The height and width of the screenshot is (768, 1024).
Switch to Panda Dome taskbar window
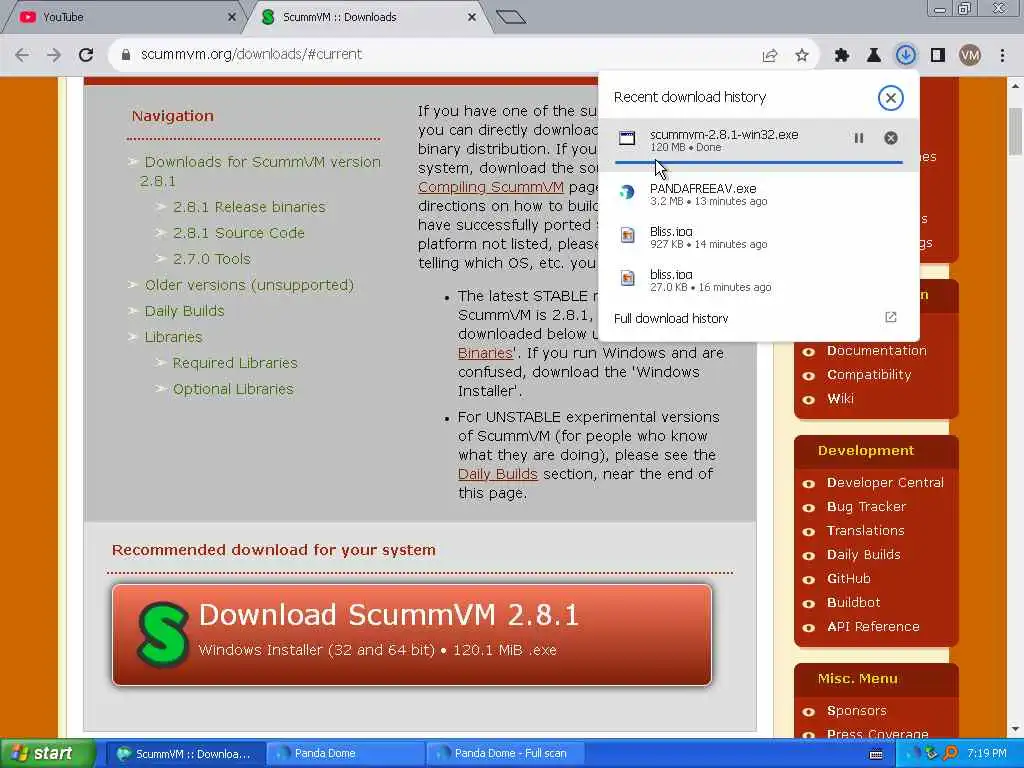point(345,754)
